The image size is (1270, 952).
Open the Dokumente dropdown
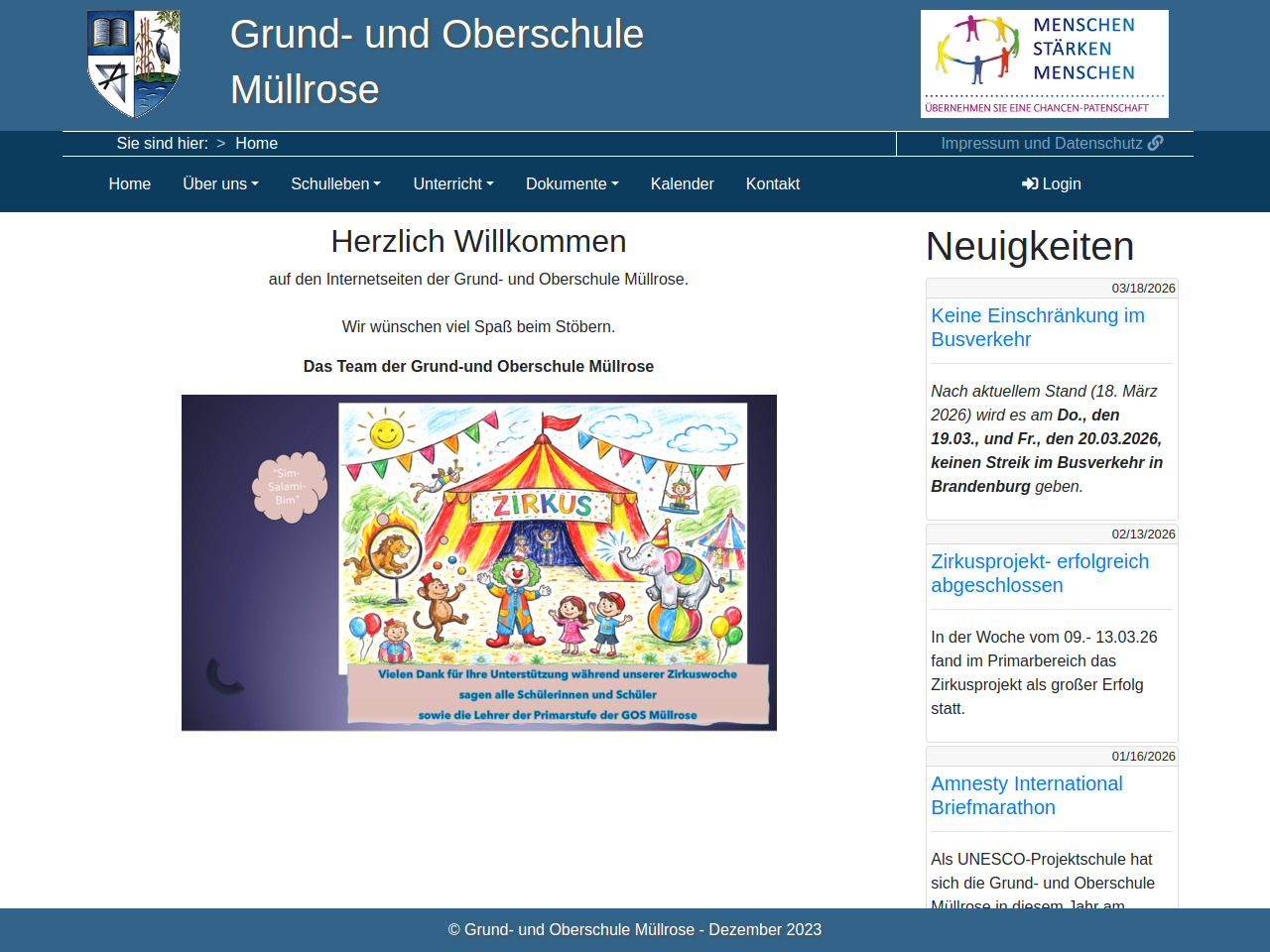point(571,184)
